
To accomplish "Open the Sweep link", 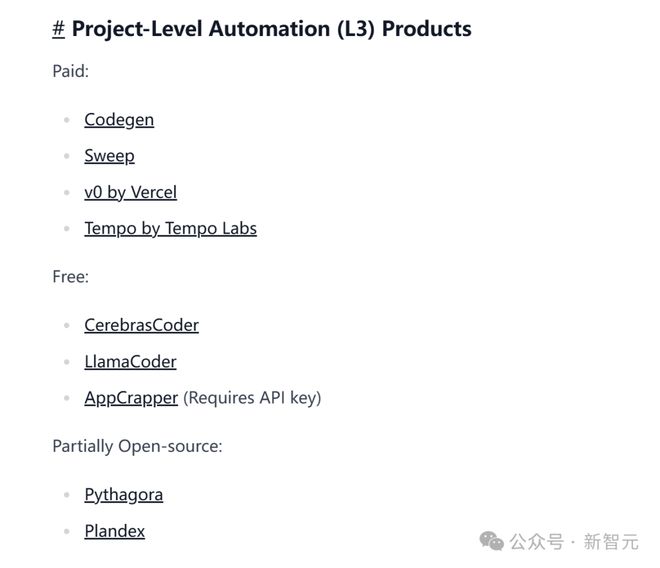I will [109, 156].
